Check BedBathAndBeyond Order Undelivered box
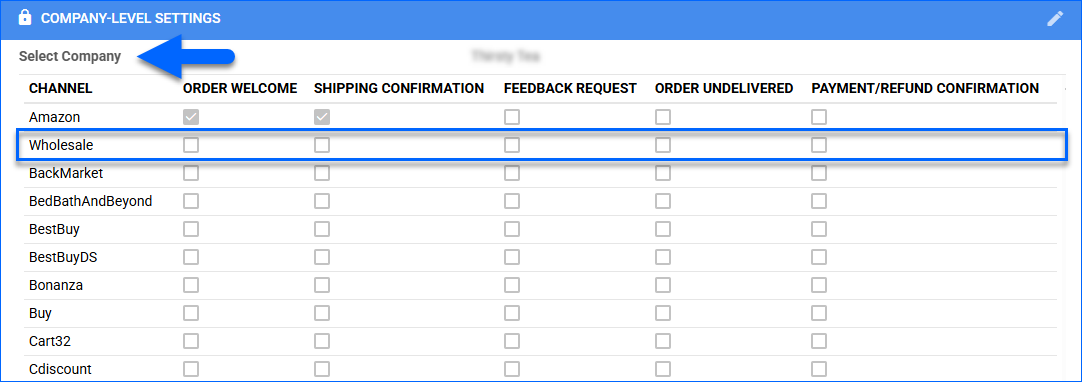This screenshot has width=1082, height=382. point(662,201)
